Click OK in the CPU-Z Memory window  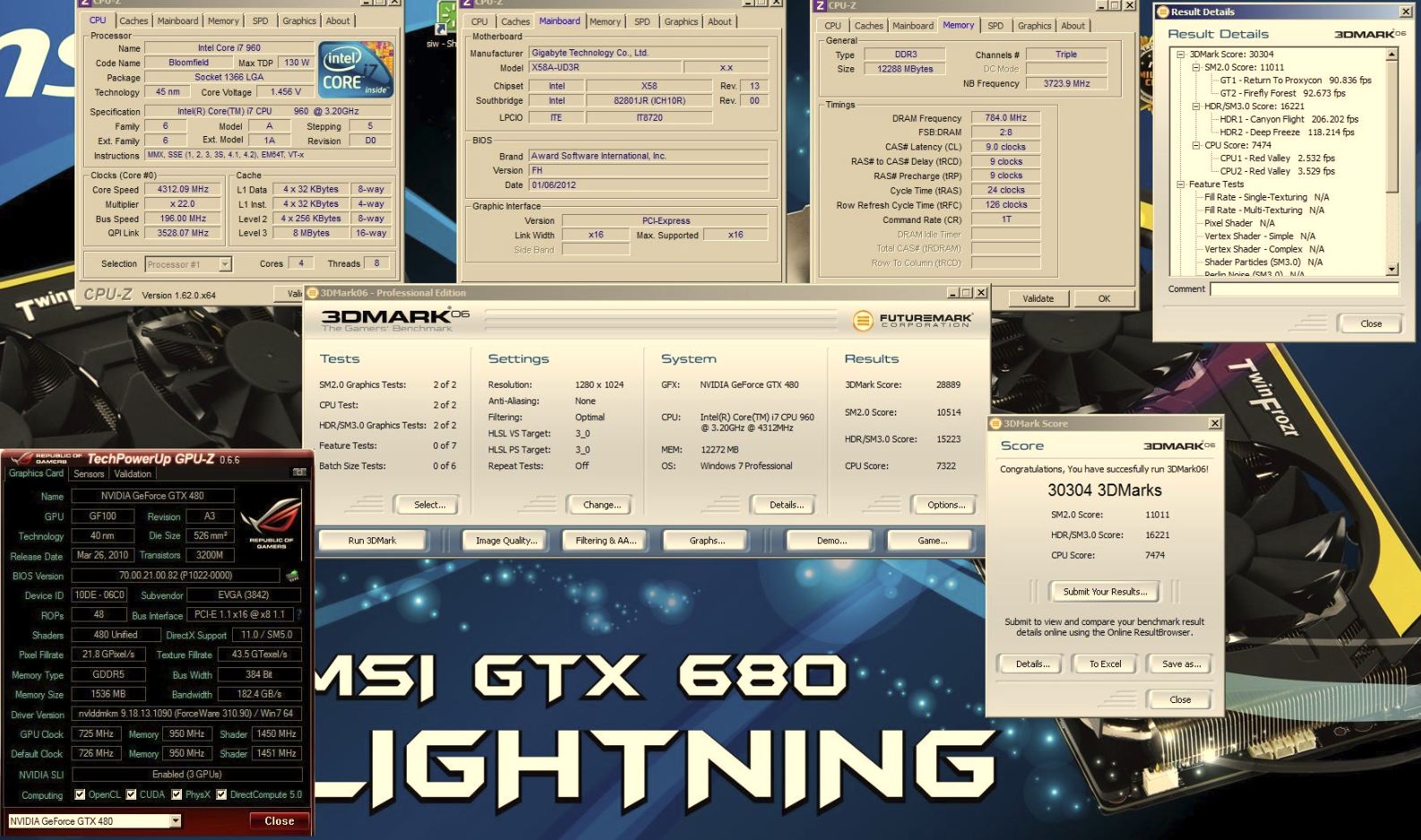pyautogui.click(x=1104, y=298)
